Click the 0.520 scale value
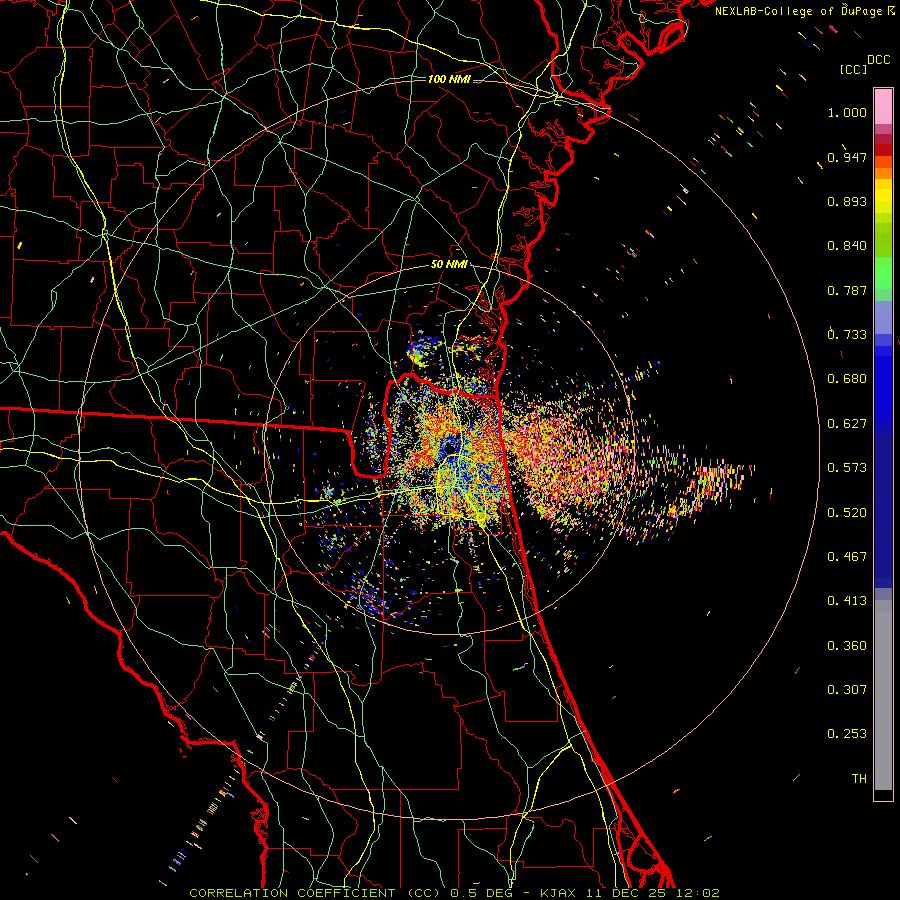The image size is (900, 900). coord(847,513)
